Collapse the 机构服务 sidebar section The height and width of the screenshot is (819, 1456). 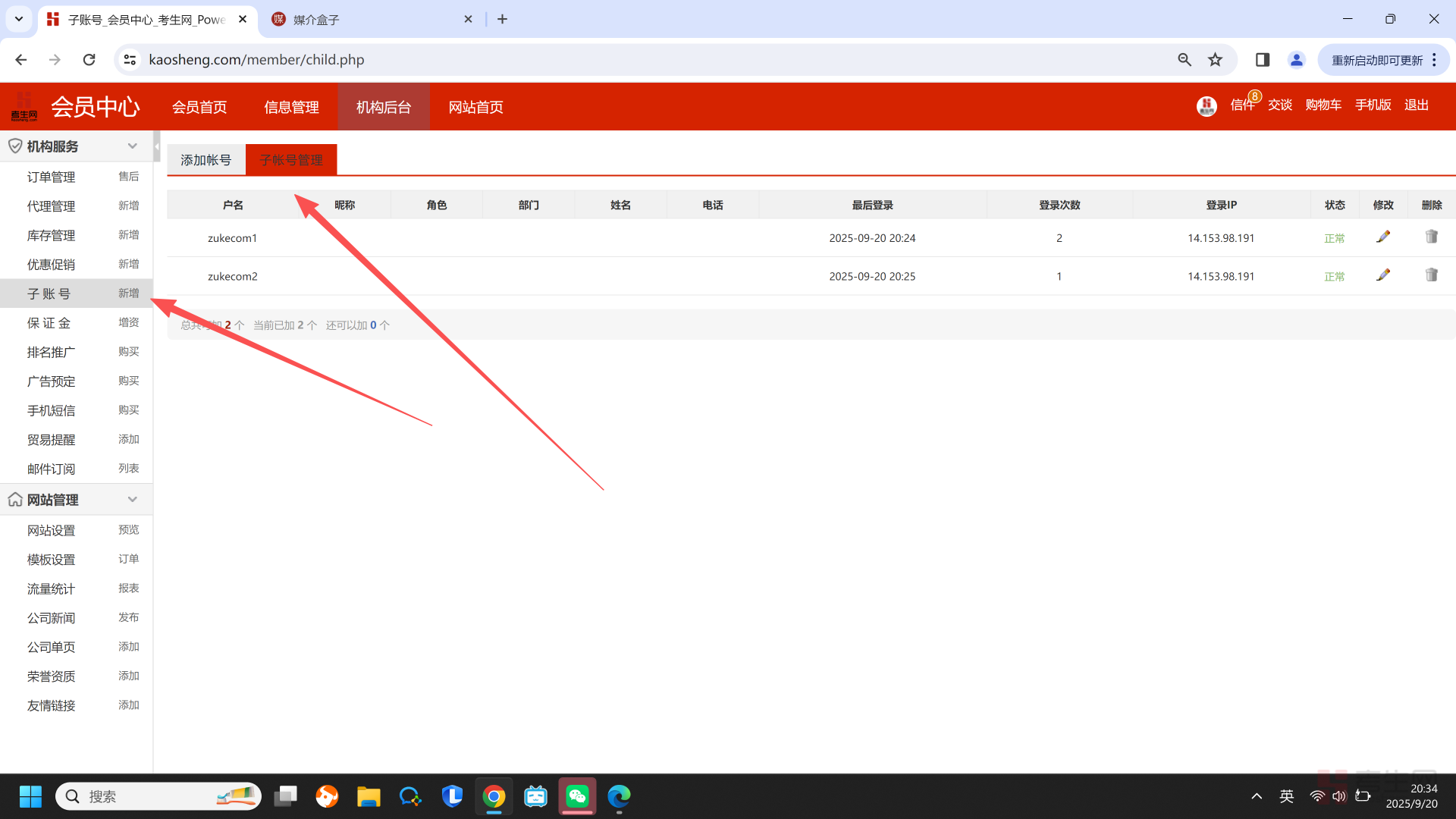tap(133, 146)
